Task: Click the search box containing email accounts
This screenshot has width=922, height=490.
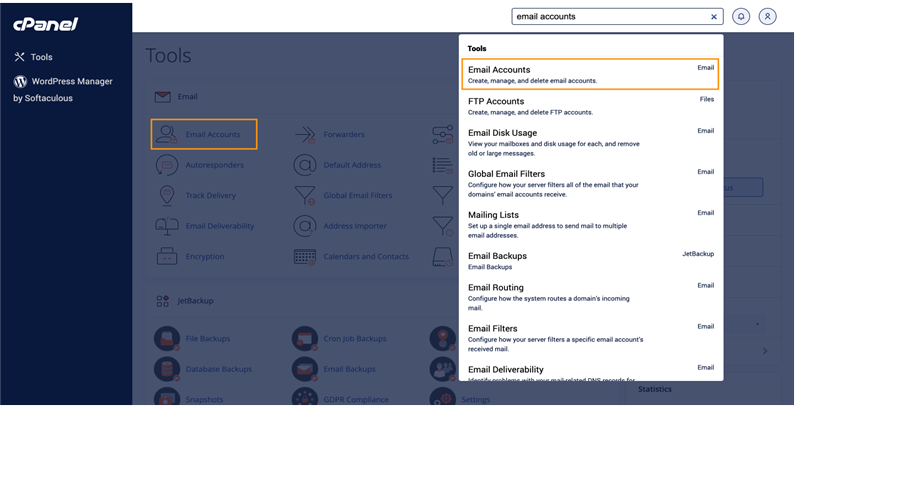Action: point(610,17)
